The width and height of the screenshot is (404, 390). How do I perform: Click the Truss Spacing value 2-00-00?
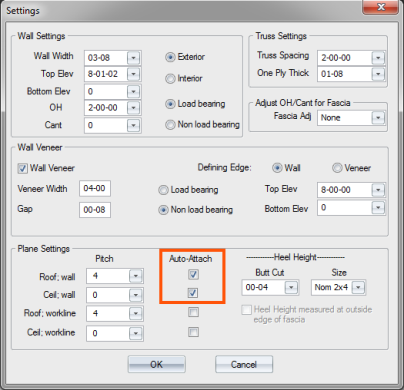click(x=336, y=58)
